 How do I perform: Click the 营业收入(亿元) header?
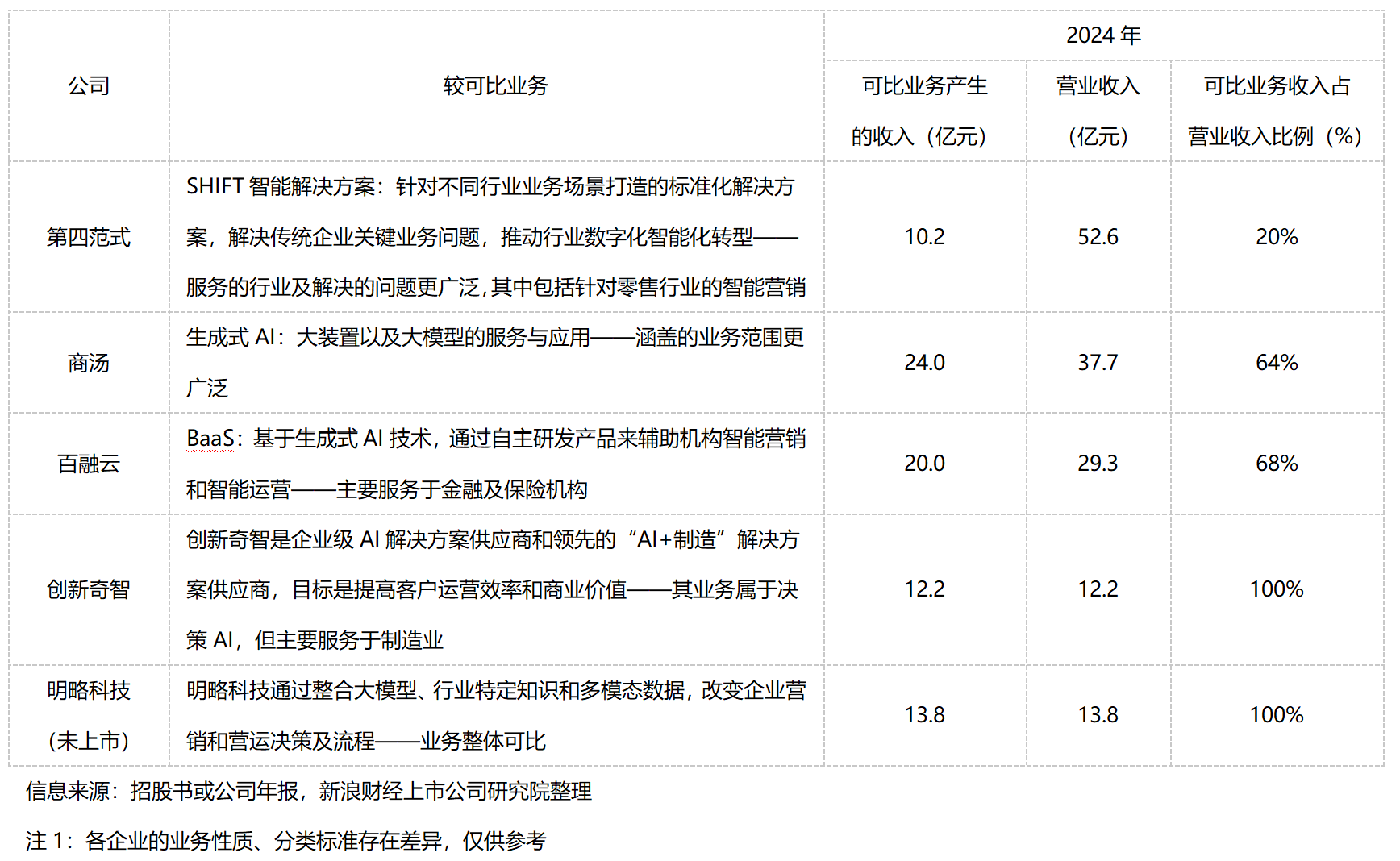point(1098,110)
